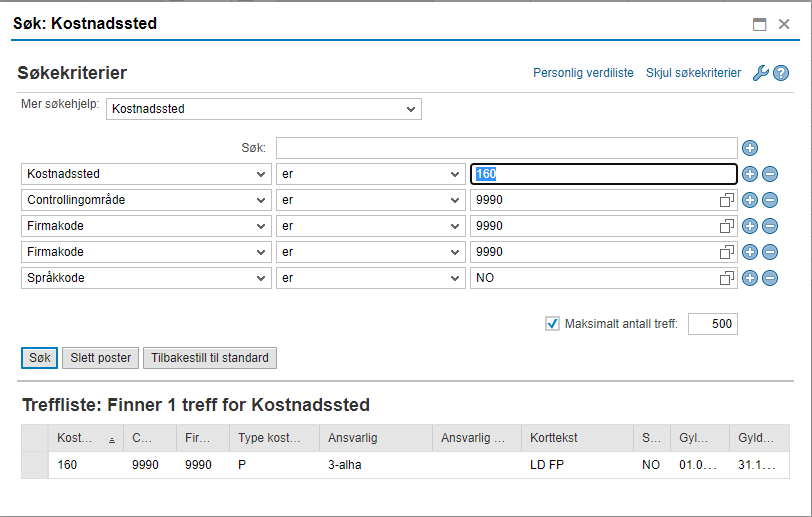The image size is (812, 517).
Task: Click the Fir... column header
Action: (x=203, y=438)
